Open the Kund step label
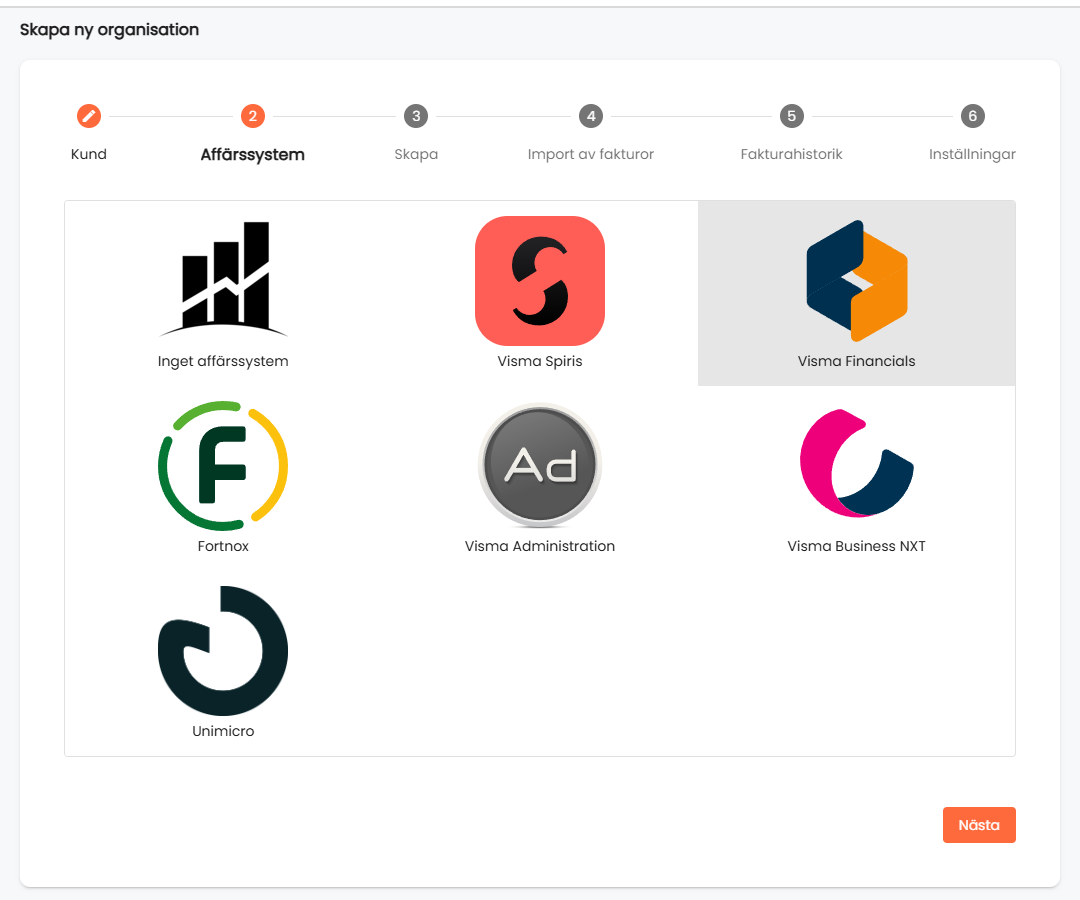The image size is (1080, 900). [x=89, y=154]
